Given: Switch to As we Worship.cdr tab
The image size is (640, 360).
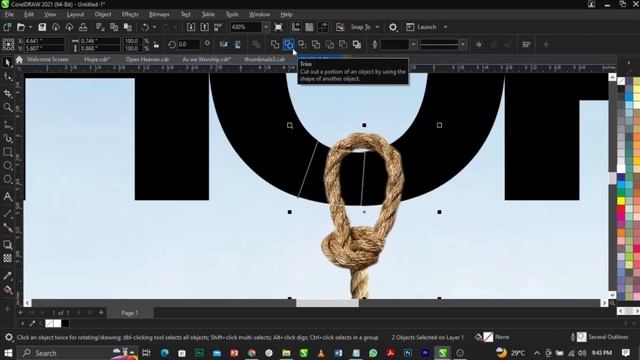Looking at the screenshot, I should [x=207, y=59].
